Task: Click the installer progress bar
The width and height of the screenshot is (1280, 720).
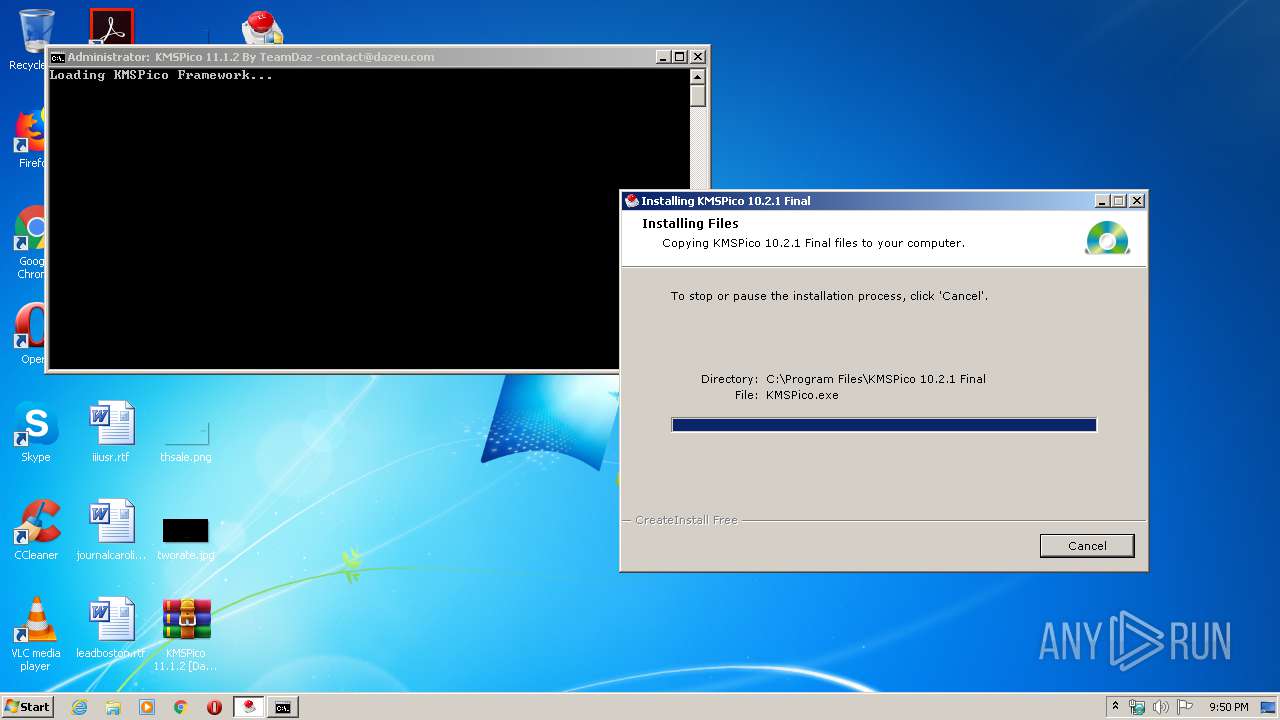Action: [884, 425]
